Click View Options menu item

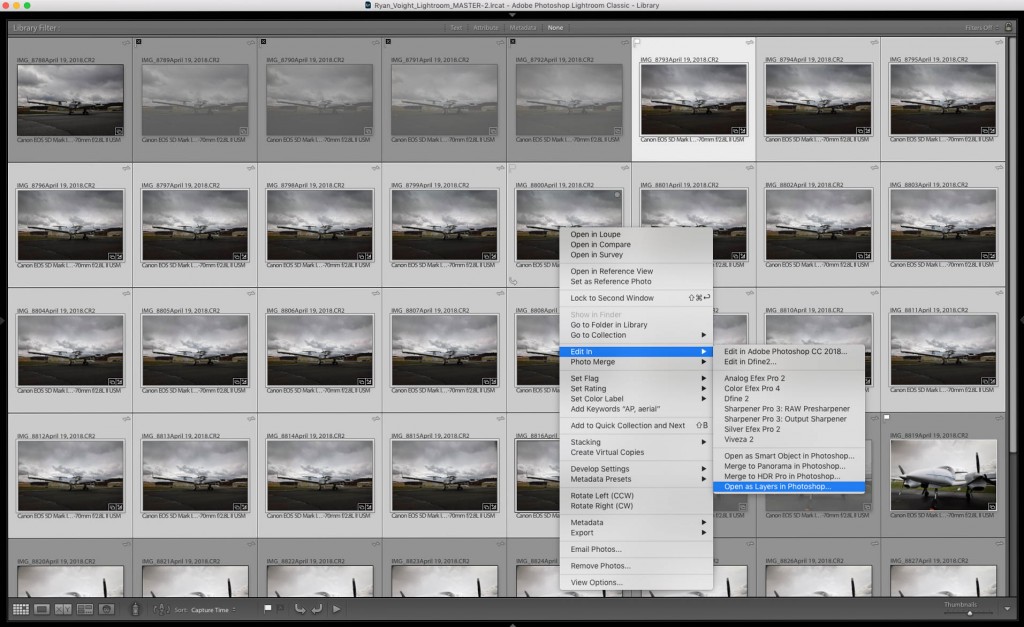636,583
